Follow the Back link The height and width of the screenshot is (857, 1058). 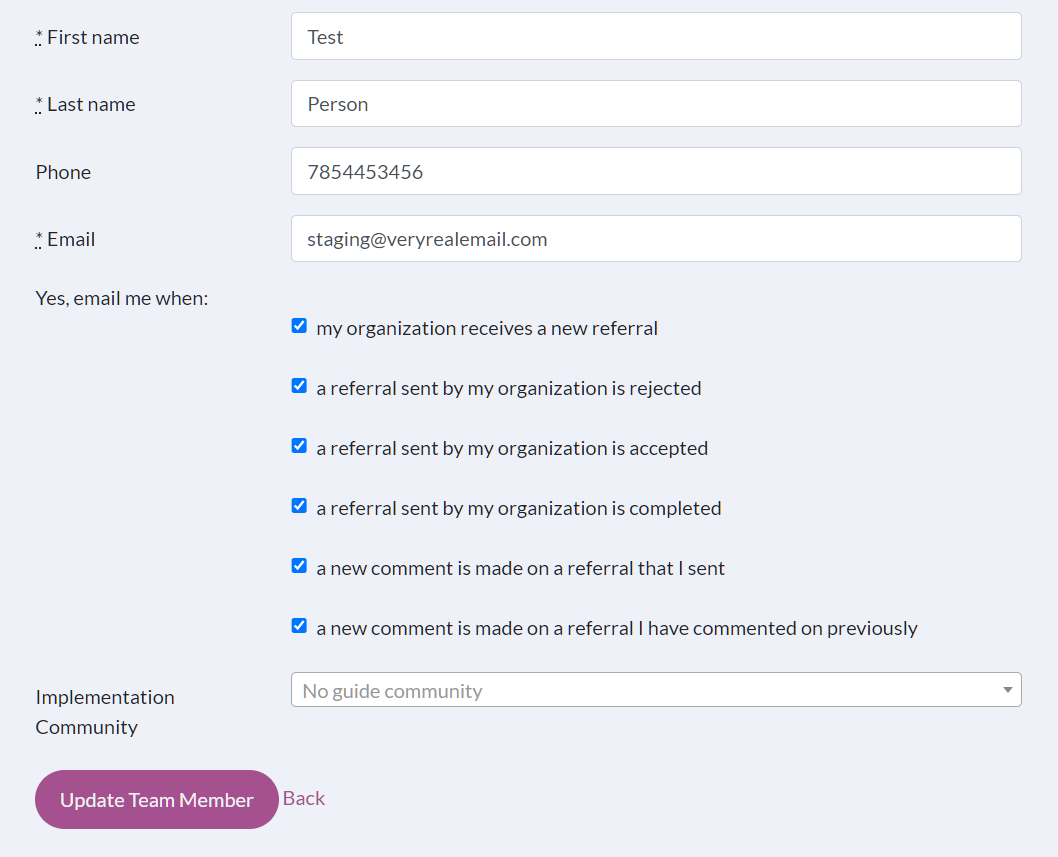coord(304,798)
